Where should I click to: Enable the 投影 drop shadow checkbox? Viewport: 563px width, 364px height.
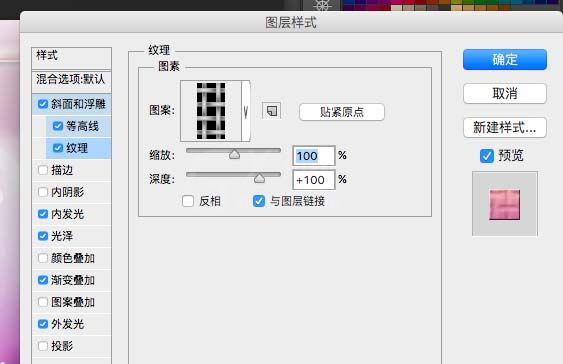[x=43, y=346]
